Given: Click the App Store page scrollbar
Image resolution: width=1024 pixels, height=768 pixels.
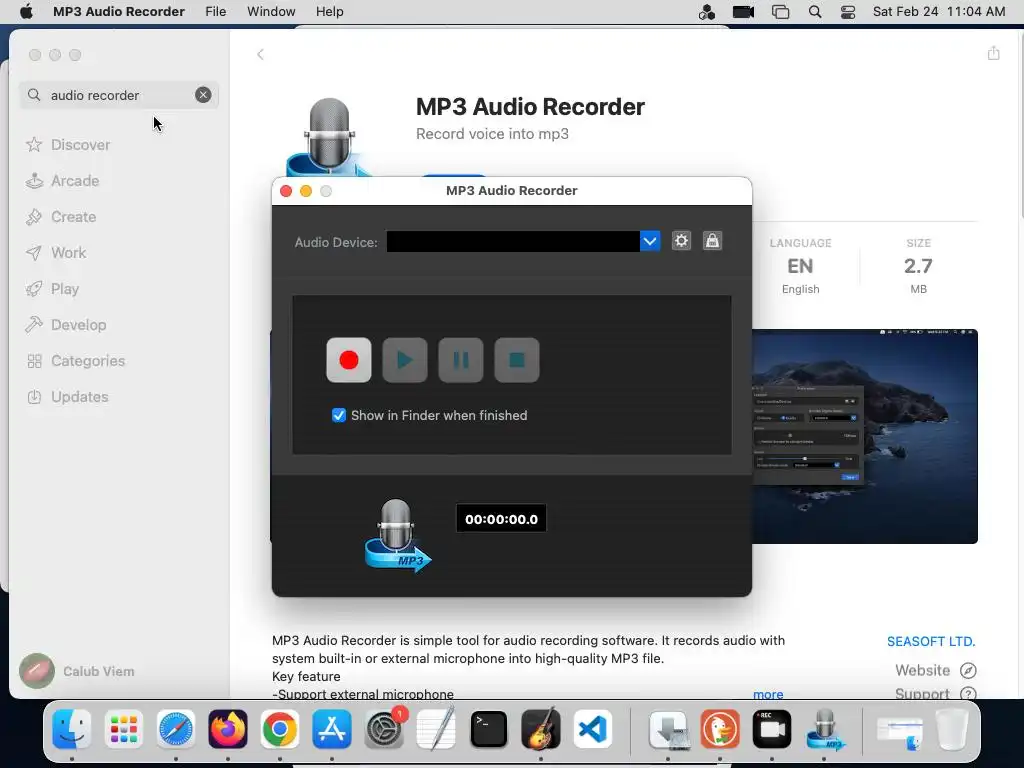Looking at the screenshot, I should (x=1020, y=125).
